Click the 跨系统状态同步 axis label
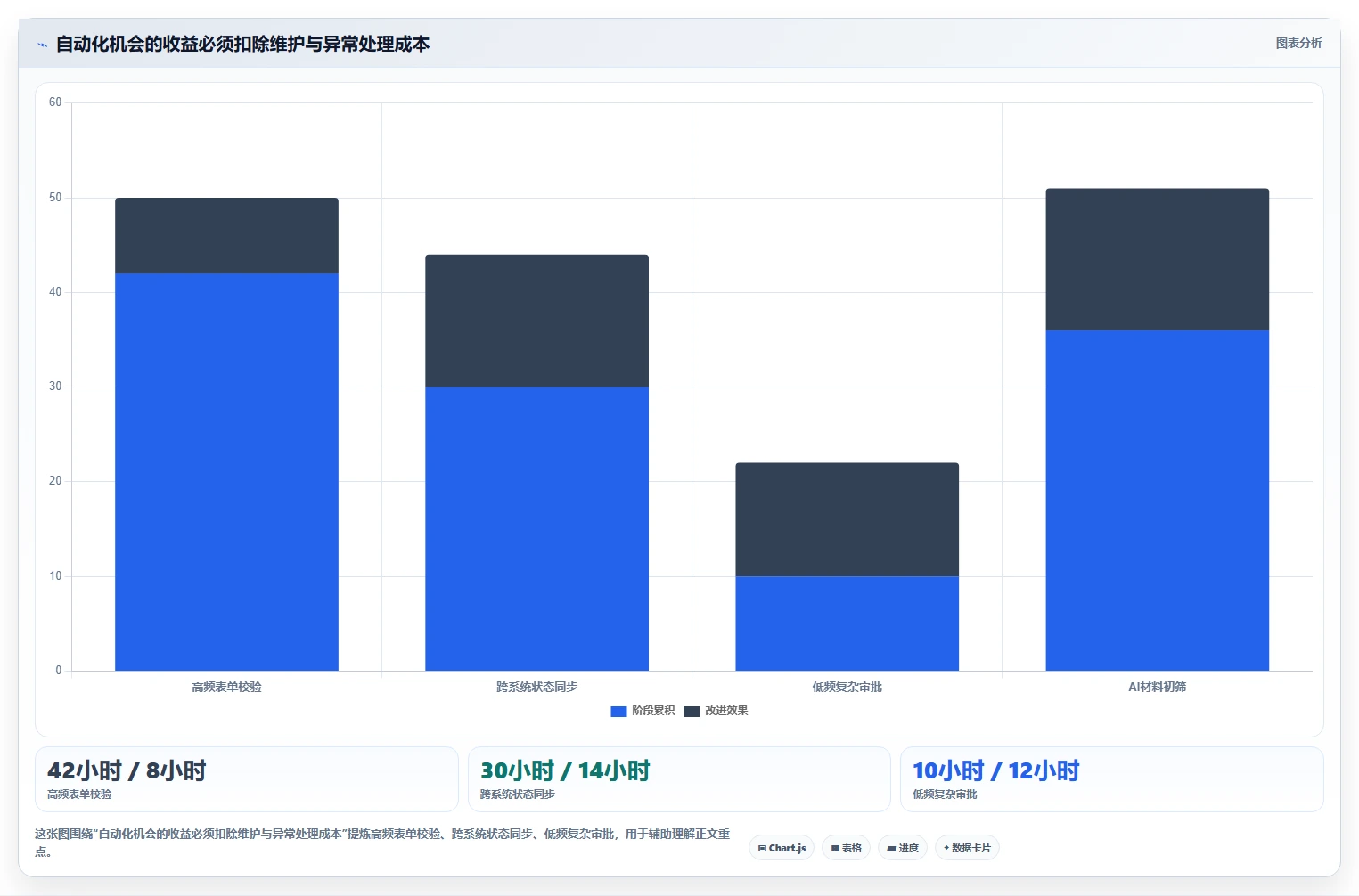The image size is (1359, 896). [536, 687]
